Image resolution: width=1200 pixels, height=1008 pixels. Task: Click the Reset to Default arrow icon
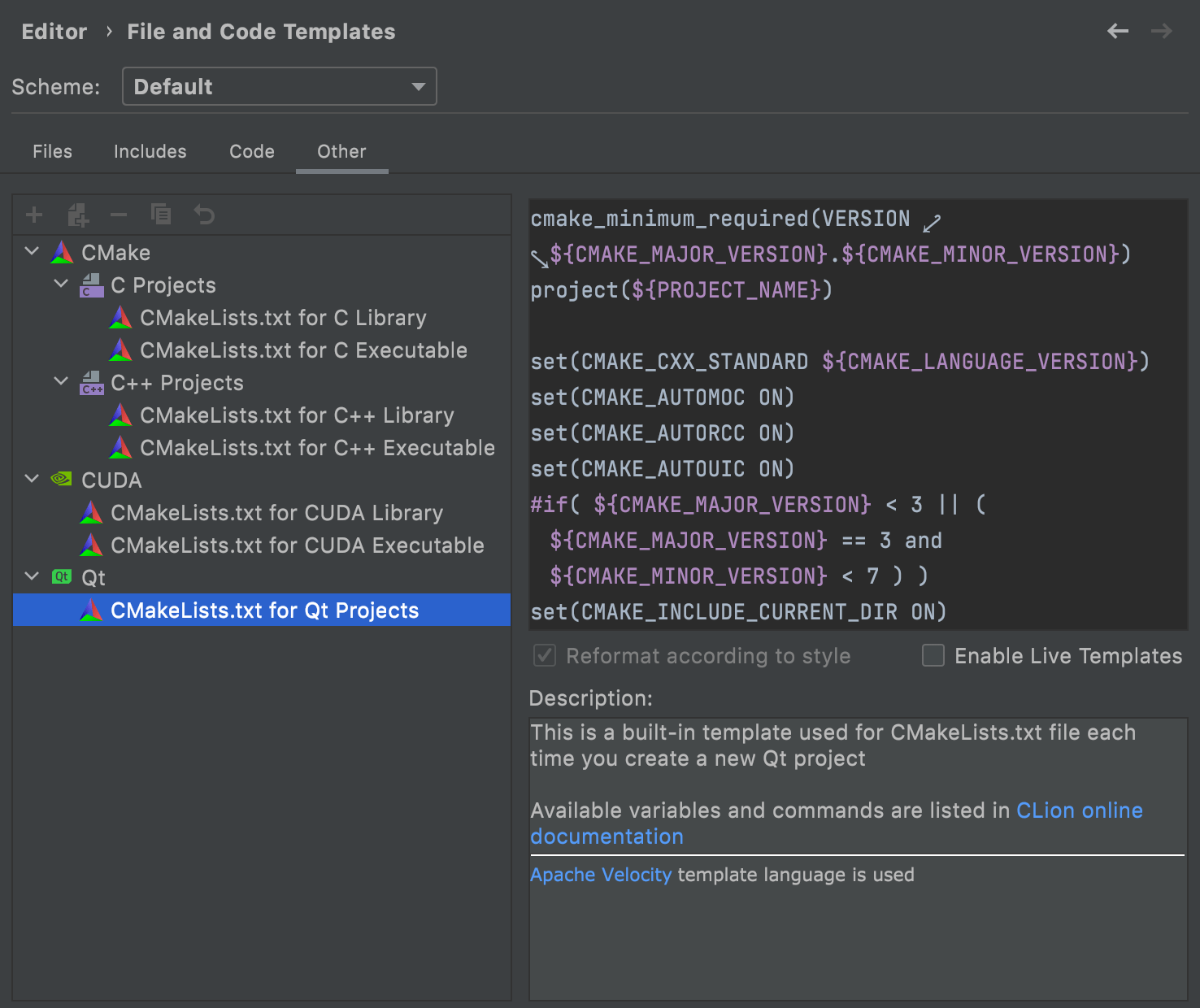pos(203,214)
